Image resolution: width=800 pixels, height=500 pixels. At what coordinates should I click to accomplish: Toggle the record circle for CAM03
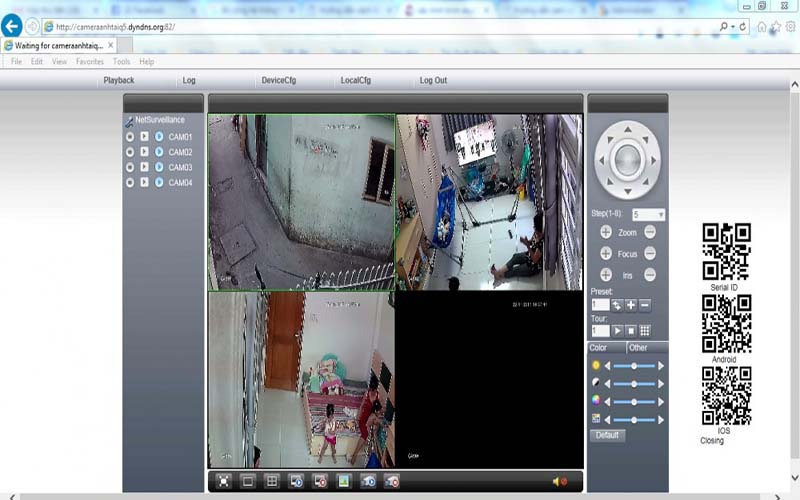tap(130, 167)
